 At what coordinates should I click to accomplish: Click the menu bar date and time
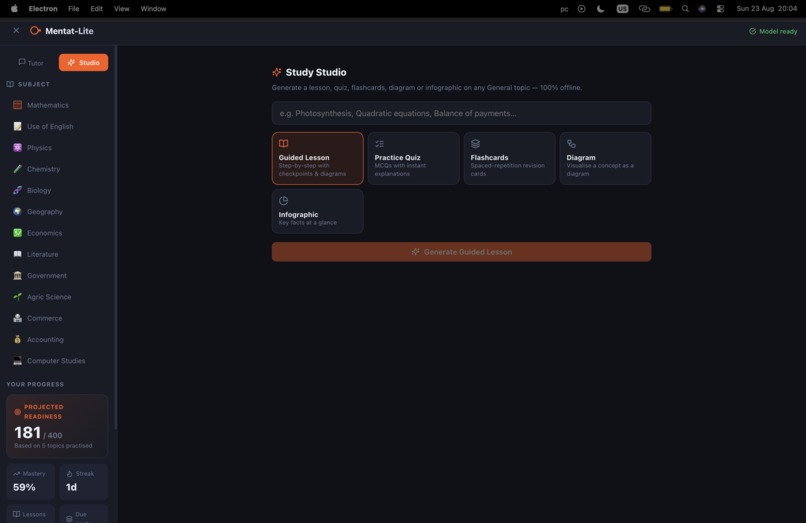(x=766, y=9)
